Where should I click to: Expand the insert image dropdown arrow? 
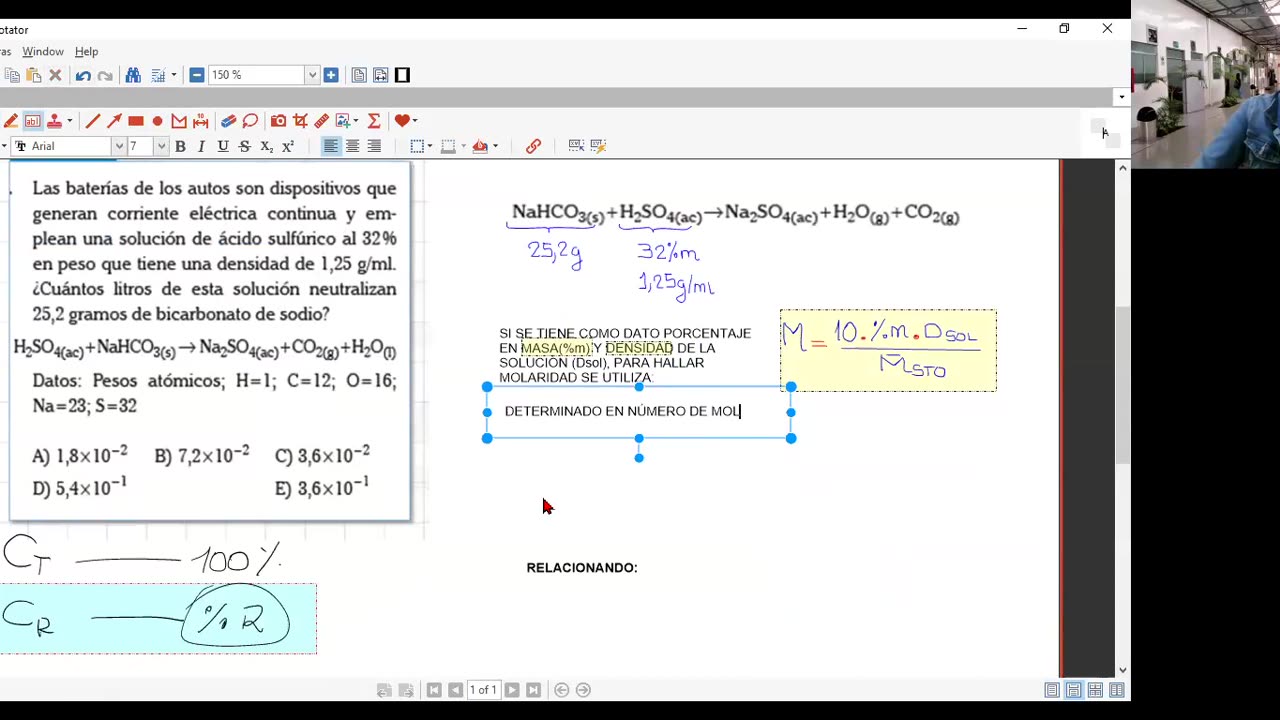[357, 121]
